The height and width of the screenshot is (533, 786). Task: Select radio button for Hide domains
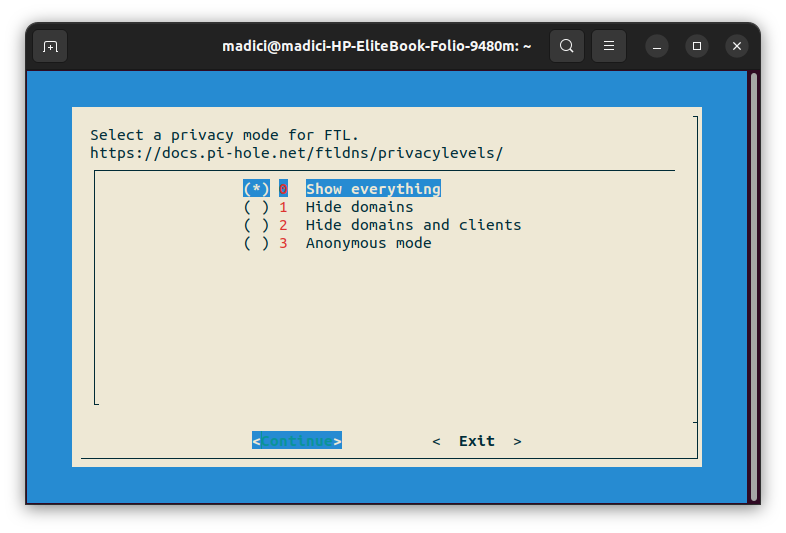(256, 207)
